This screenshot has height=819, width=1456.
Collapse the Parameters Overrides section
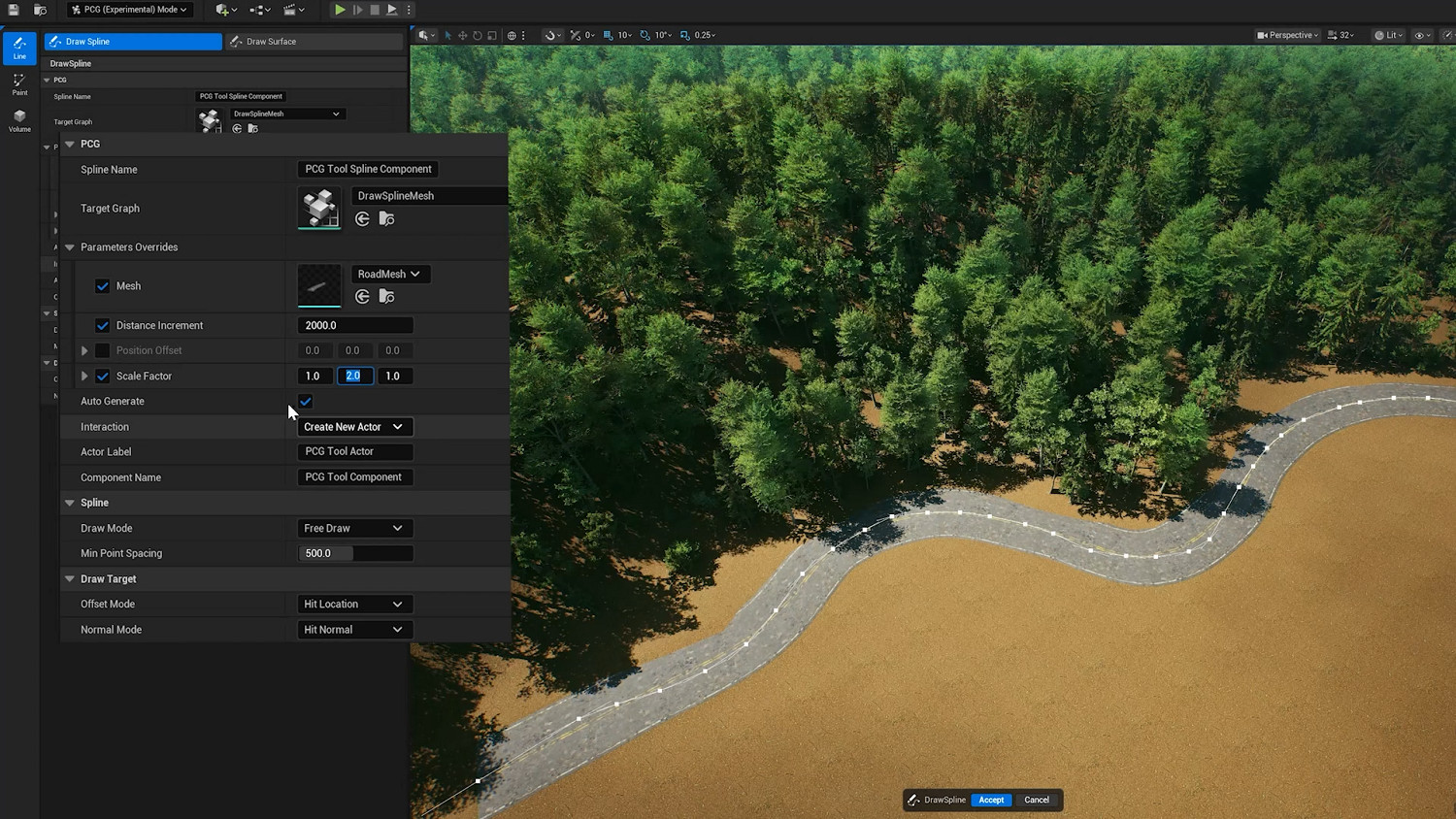pyautogui.click(x=70, y=247)
